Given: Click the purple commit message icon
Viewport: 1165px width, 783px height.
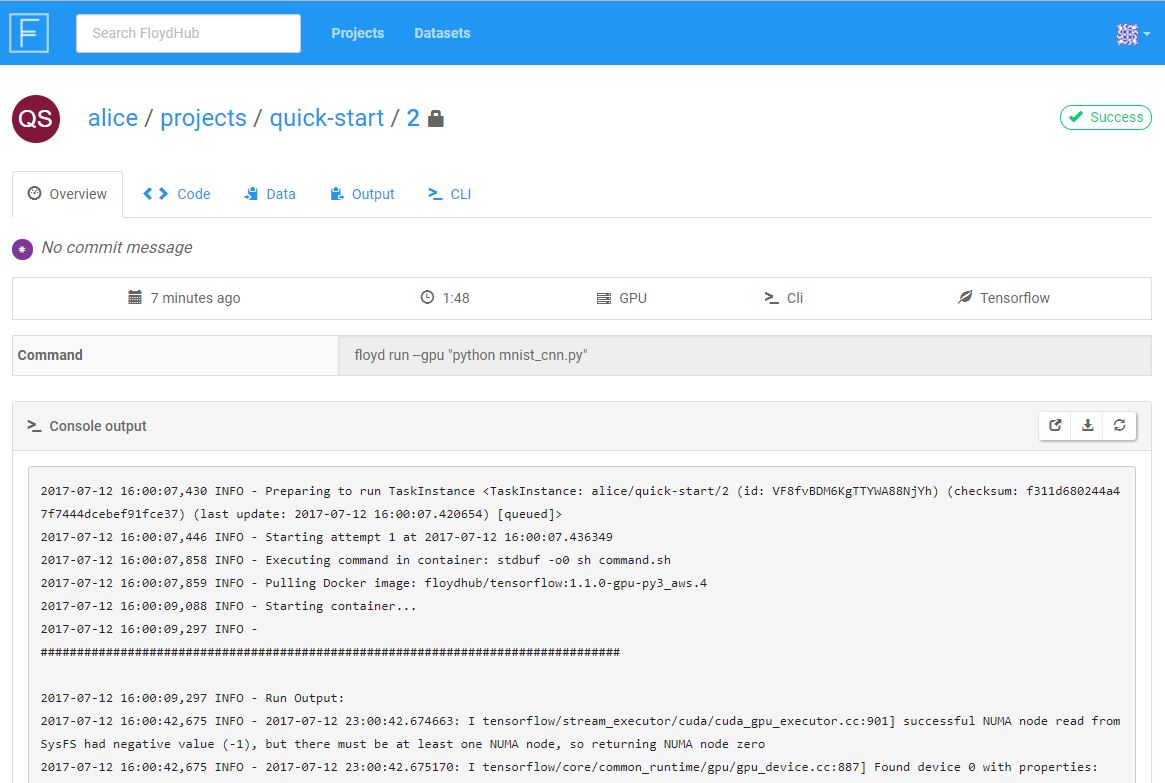Looking at the screenshot, I should click(x=22, y=249).
